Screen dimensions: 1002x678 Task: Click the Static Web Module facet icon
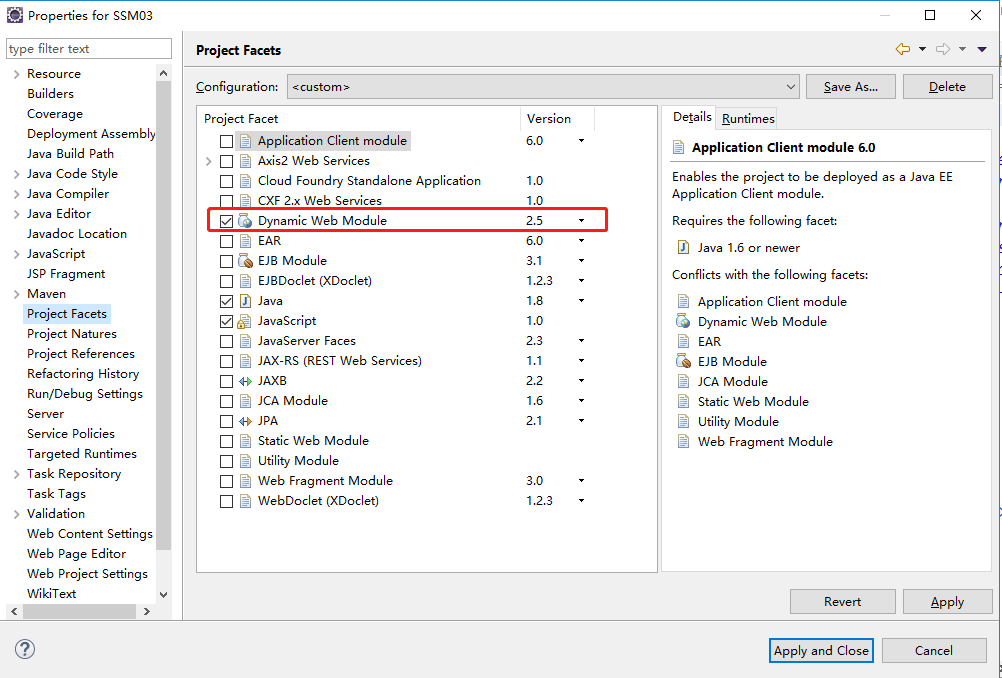click(x=245, y=441)
